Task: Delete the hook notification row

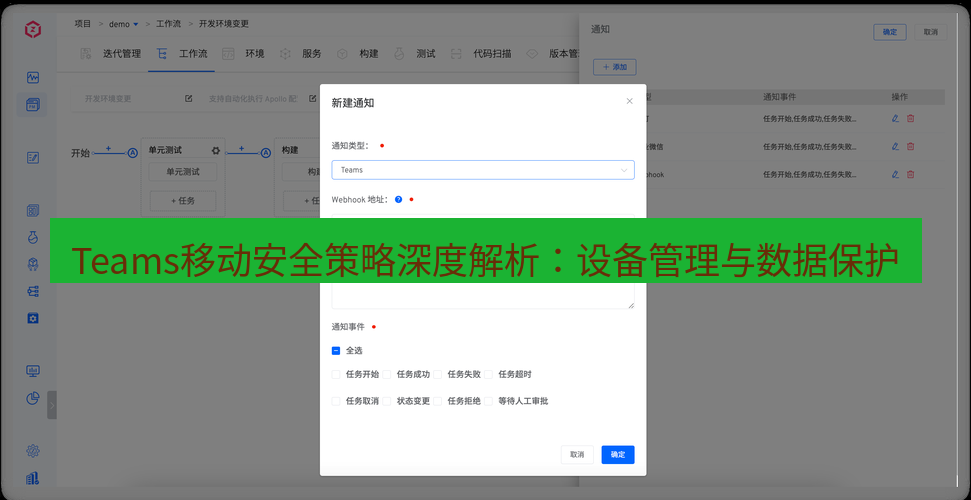Action: click(x=910, y=175)
